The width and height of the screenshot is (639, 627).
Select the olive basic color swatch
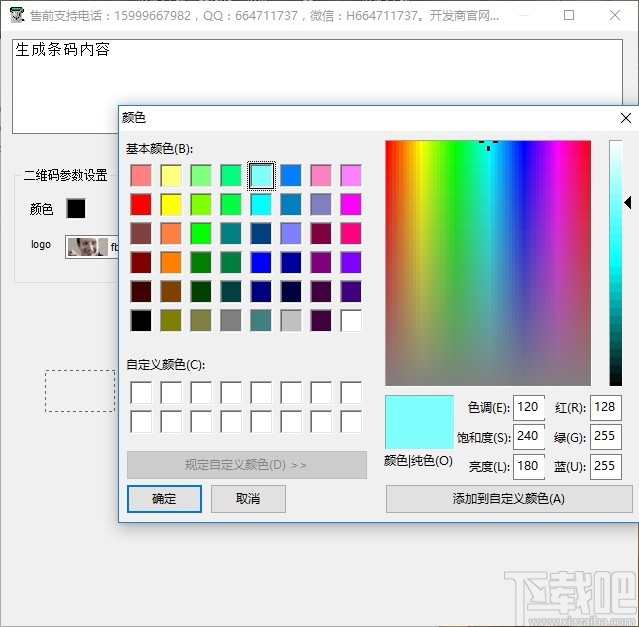171,321
